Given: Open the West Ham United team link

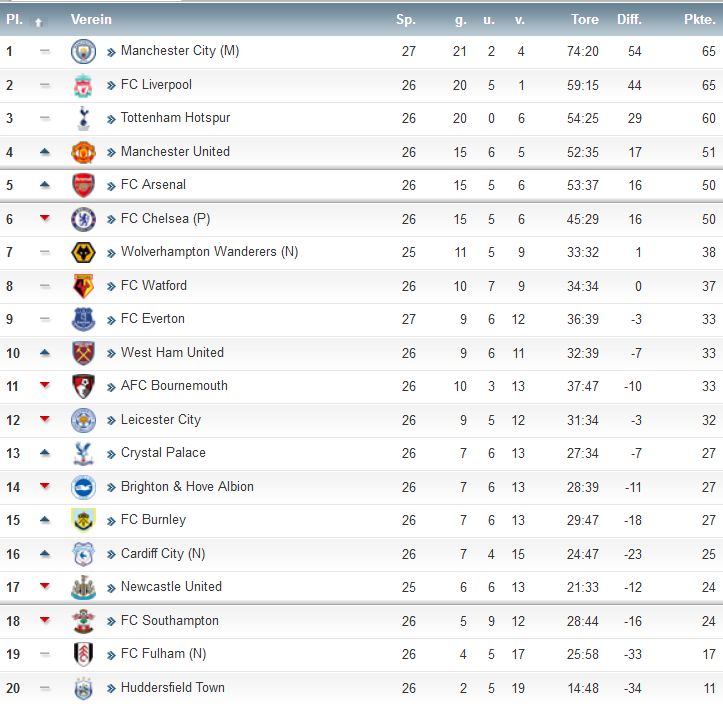Looking at the screenshot, I should 172,353.
